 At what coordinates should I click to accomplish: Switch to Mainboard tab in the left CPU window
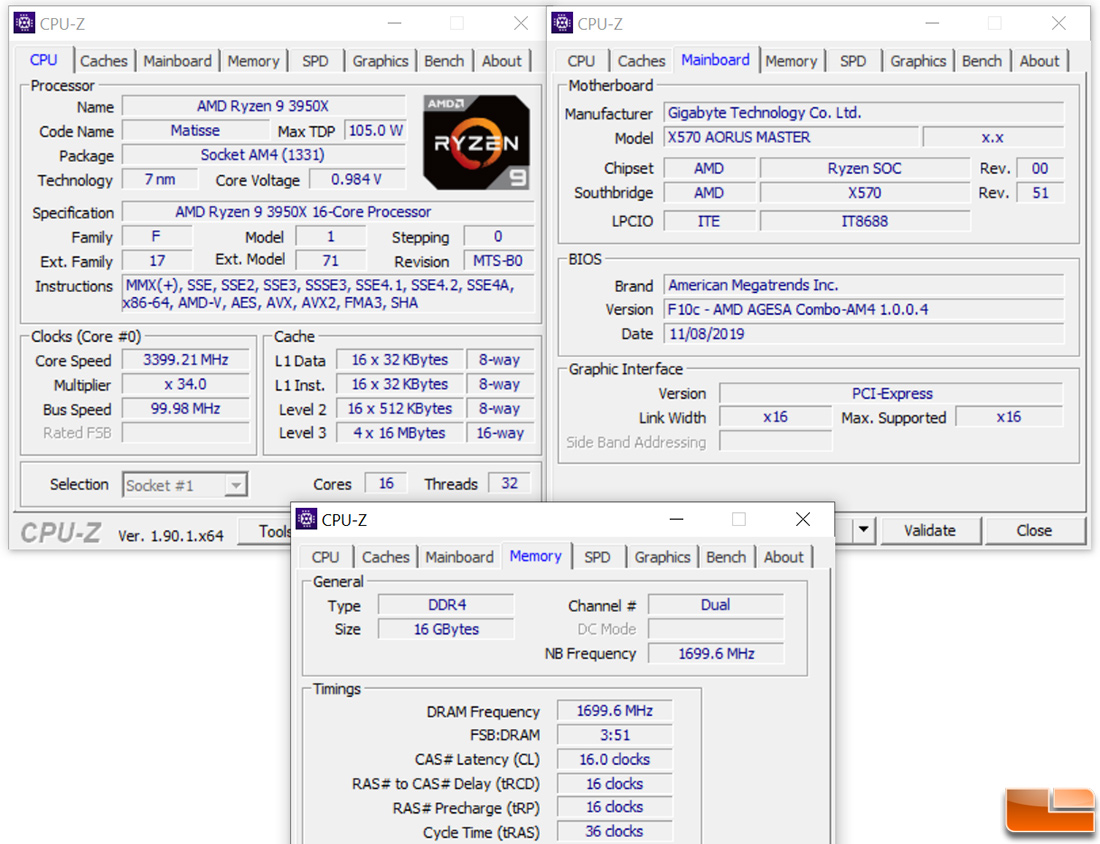point(177,61)
